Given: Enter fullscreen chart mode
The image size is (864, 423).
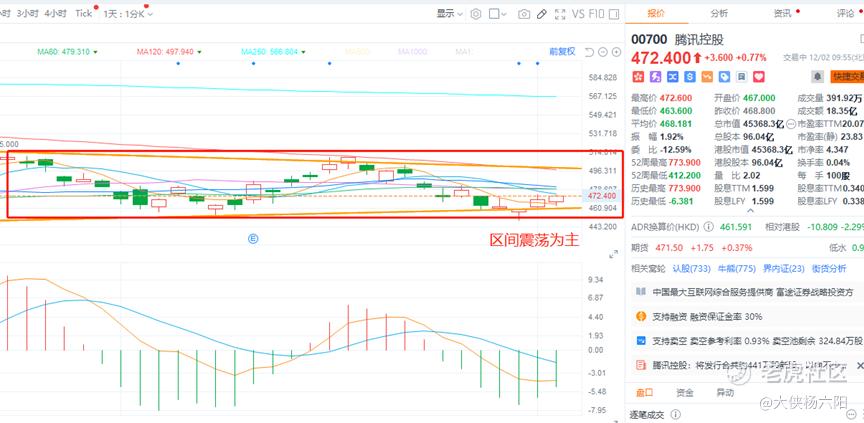Looking at the screenshot, I should [560, 14].
